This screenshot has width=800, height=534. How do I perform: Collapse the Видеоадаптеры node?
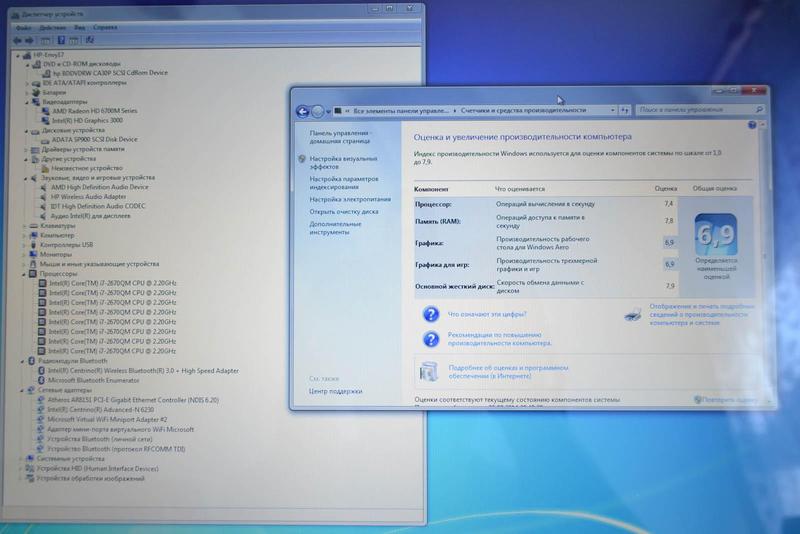coord(28,101)
